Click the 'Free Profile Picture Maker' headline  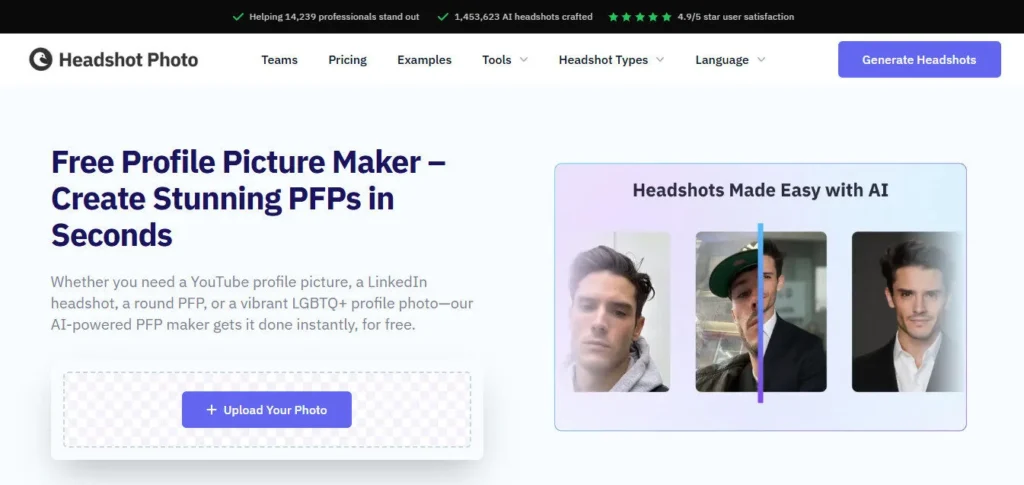248,198
